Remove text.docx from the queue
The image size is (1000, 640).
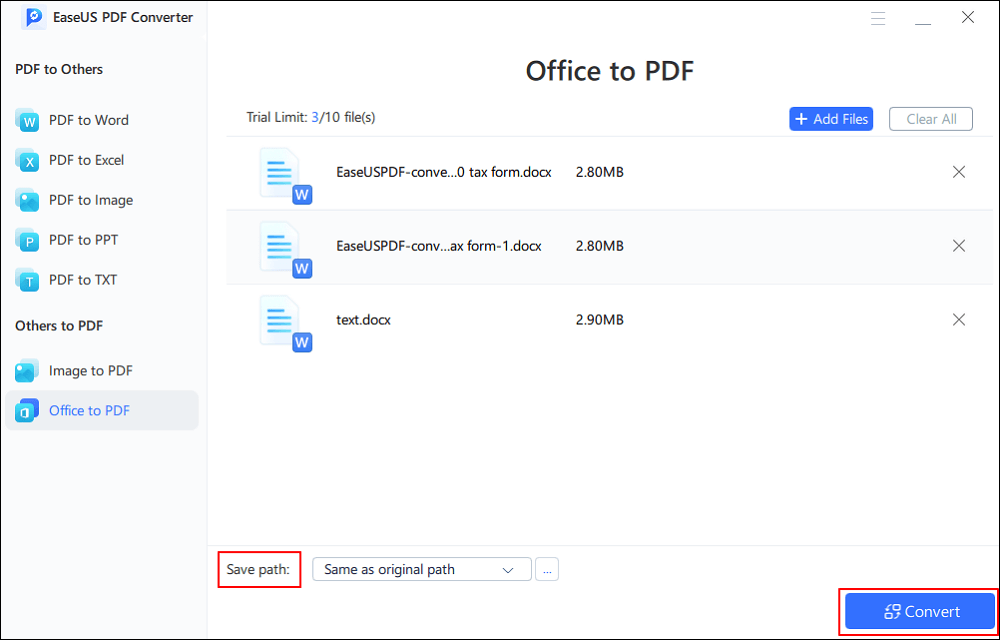pos(958,319)
